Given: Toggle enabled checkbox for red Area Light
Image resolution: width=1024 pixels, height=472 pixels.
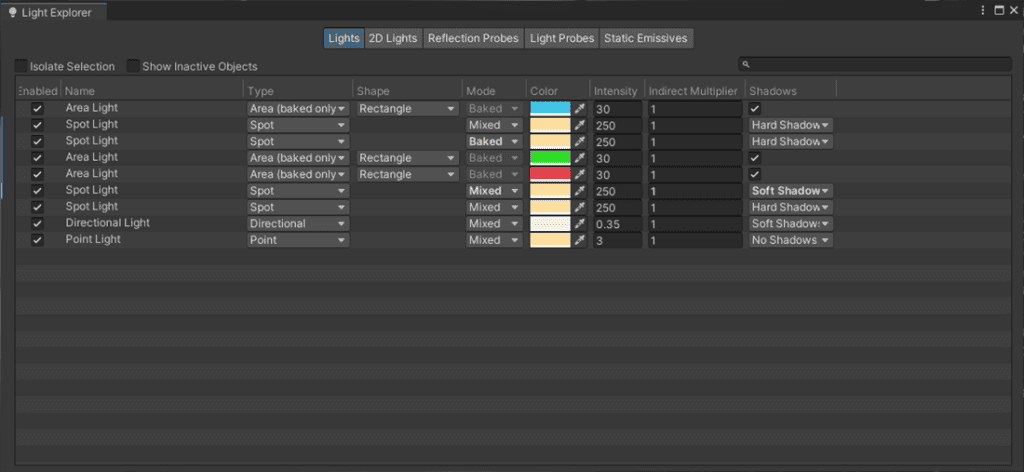Looking at the screenshot, I should [x=37, y=174].
